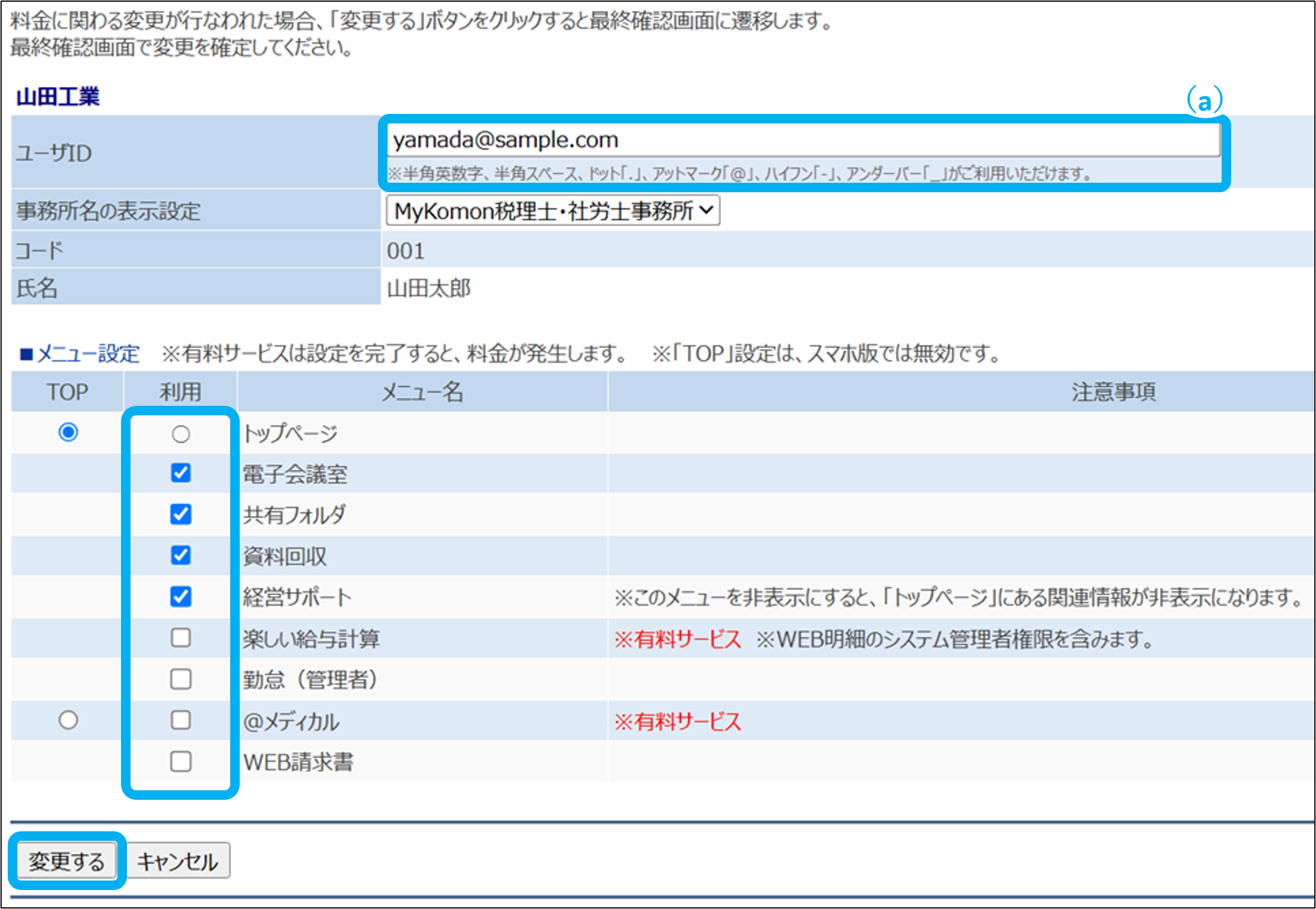Image resolution: width=1316 pixels, height=909 pixels.
Task: Click the 変更する button
Action: (66, 861)
